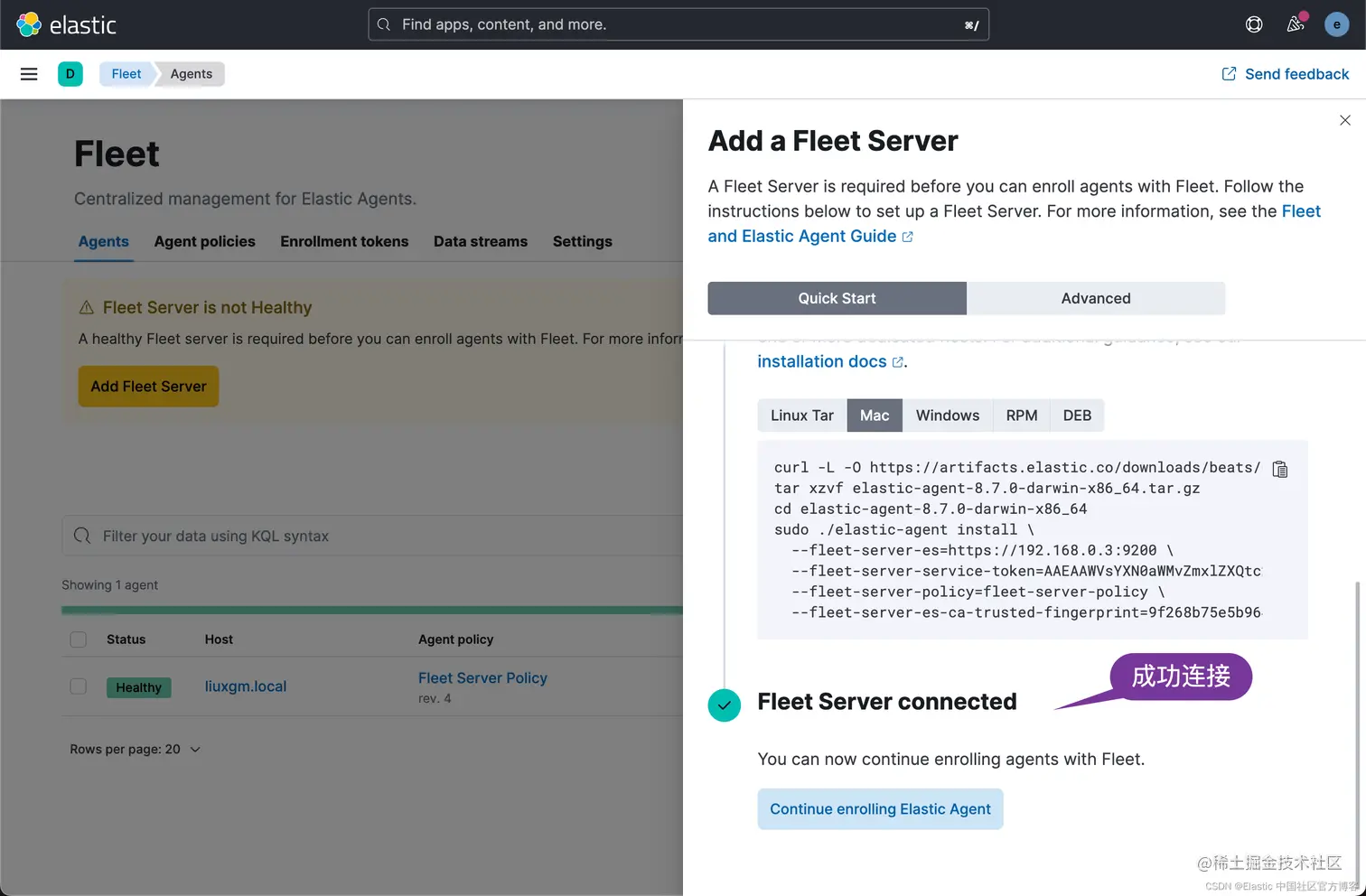This screenshot has height=896, width=1366.
Task: Select RPM platform
Action: 1022,415
